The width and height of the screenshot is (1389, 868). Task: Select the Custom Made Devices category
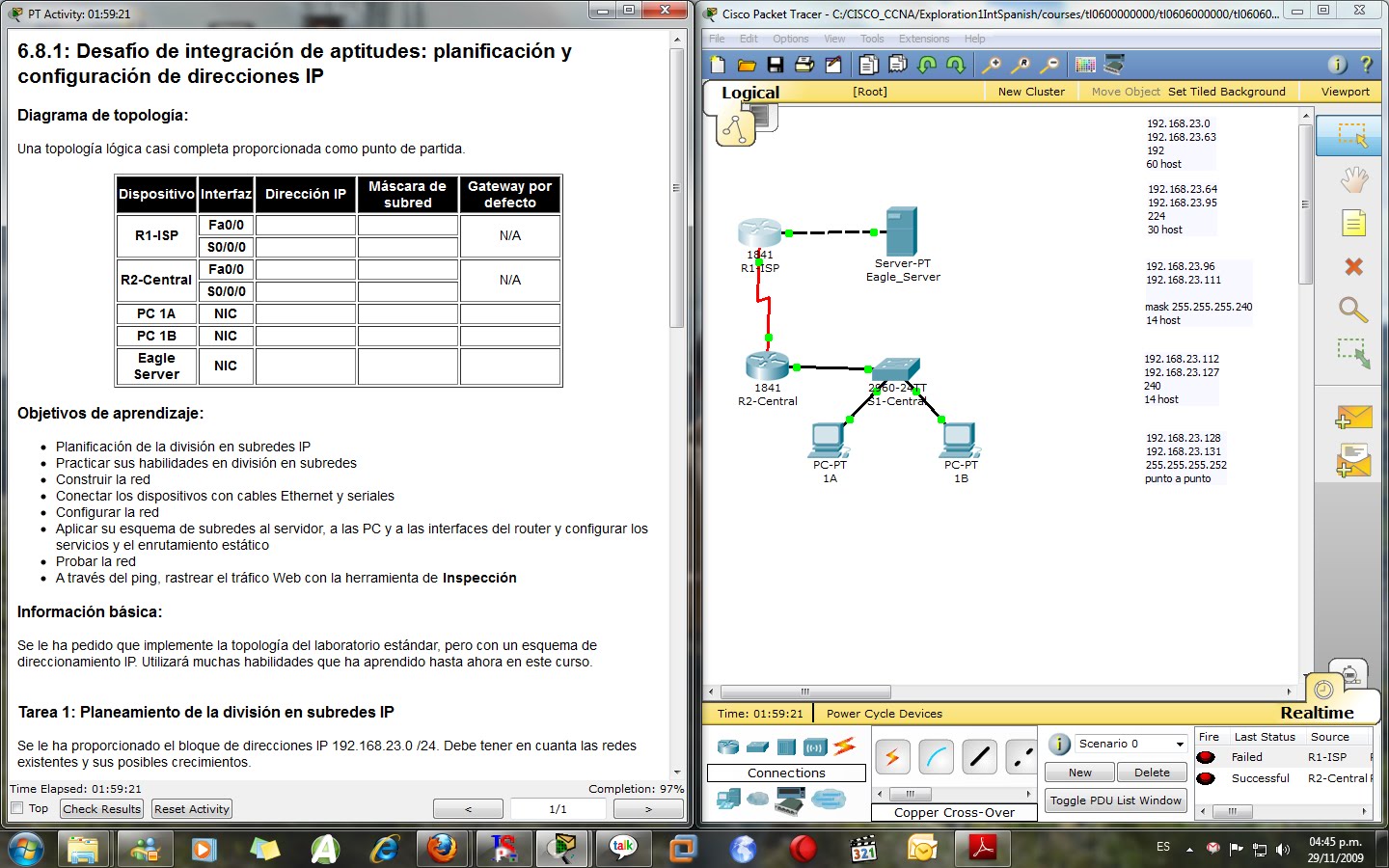click(x=790, y=800)
